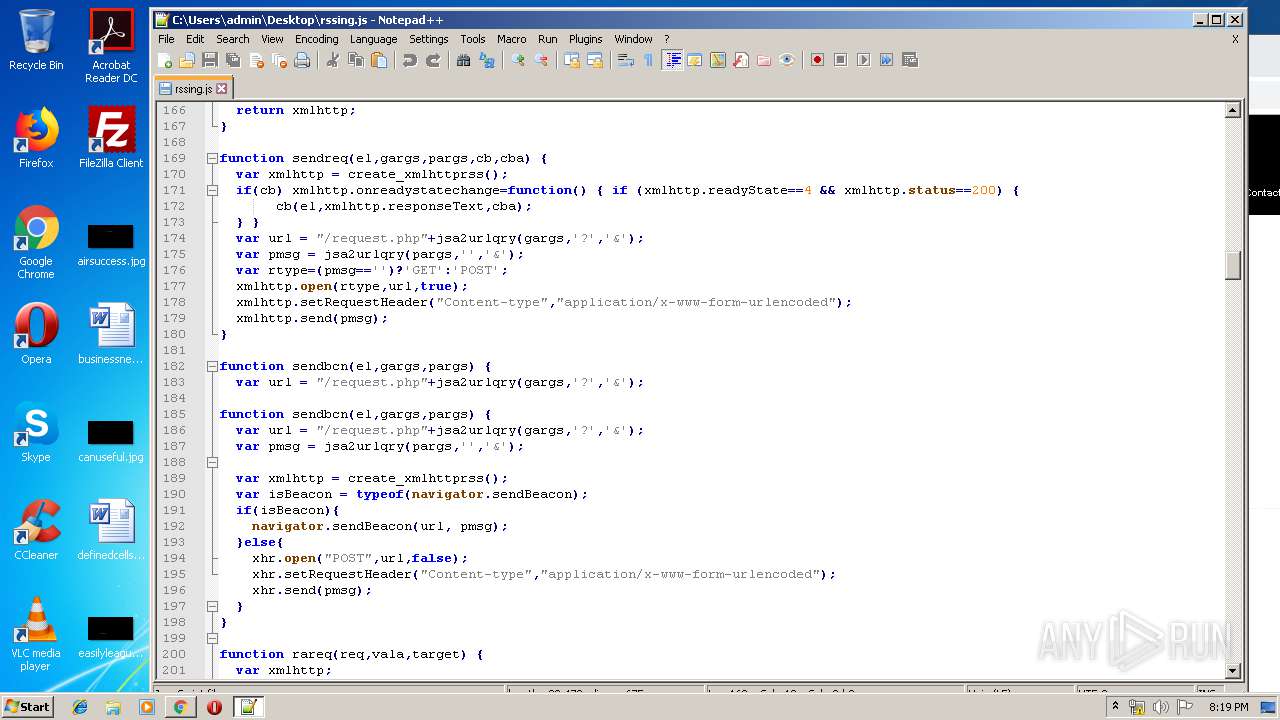Open the Plugins menu
1280x720 pixels.
click(x=585, y=39)
